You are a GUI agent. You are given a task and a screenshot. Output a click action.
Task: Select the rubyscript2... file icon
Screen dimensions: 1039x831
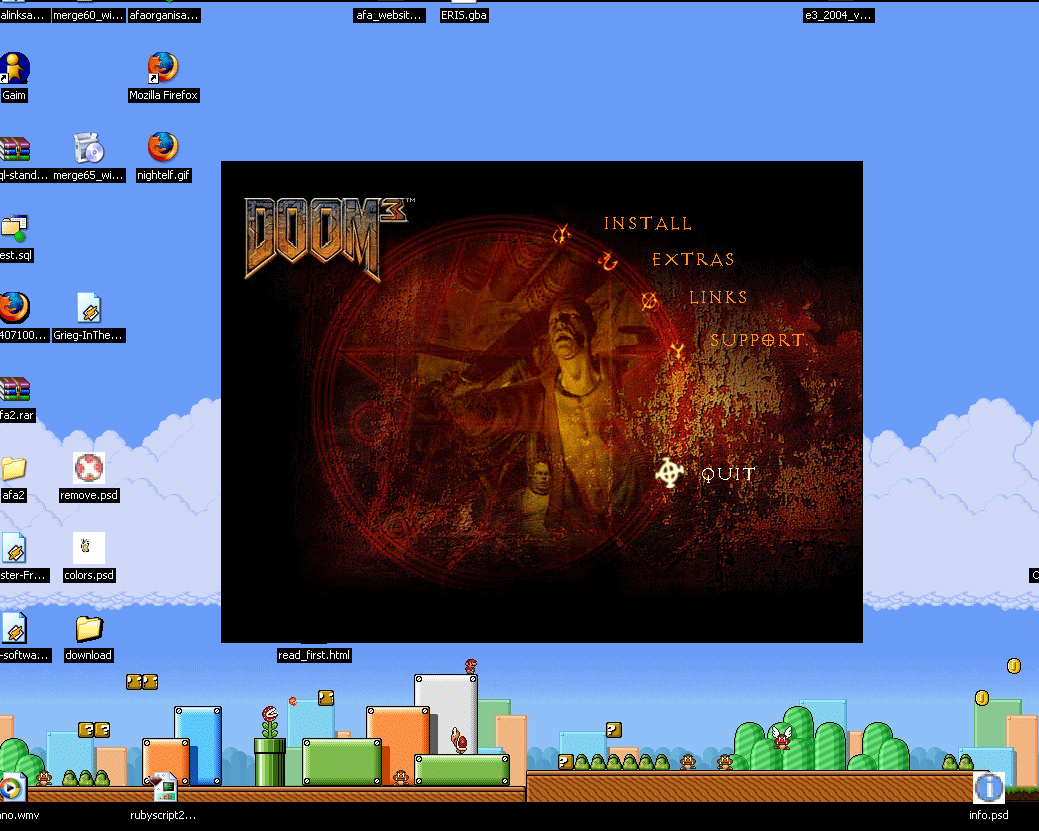click(x=163, y=788)
